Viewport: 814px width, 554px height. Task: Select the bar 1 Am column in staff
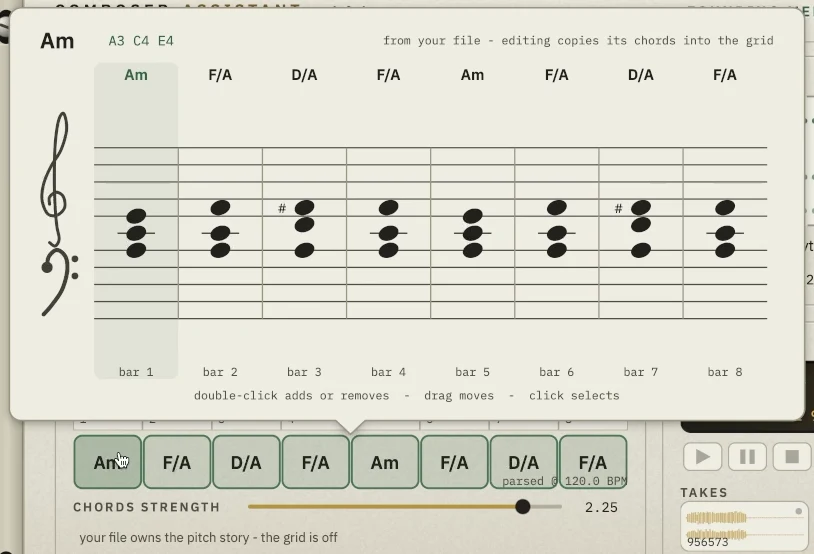point(136,221)
